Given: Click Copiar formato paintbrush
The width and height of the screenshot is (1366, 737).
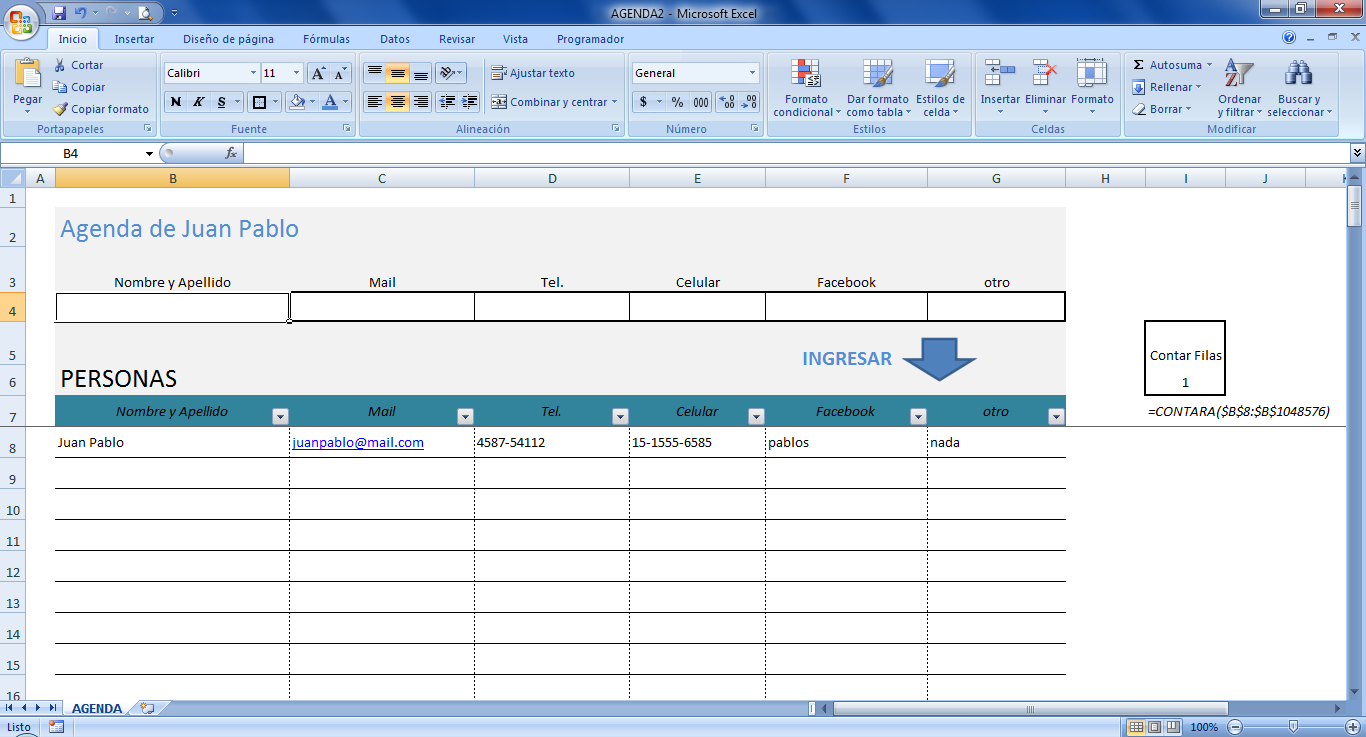Looking at the screenshot, I should (x=101, y=109).
